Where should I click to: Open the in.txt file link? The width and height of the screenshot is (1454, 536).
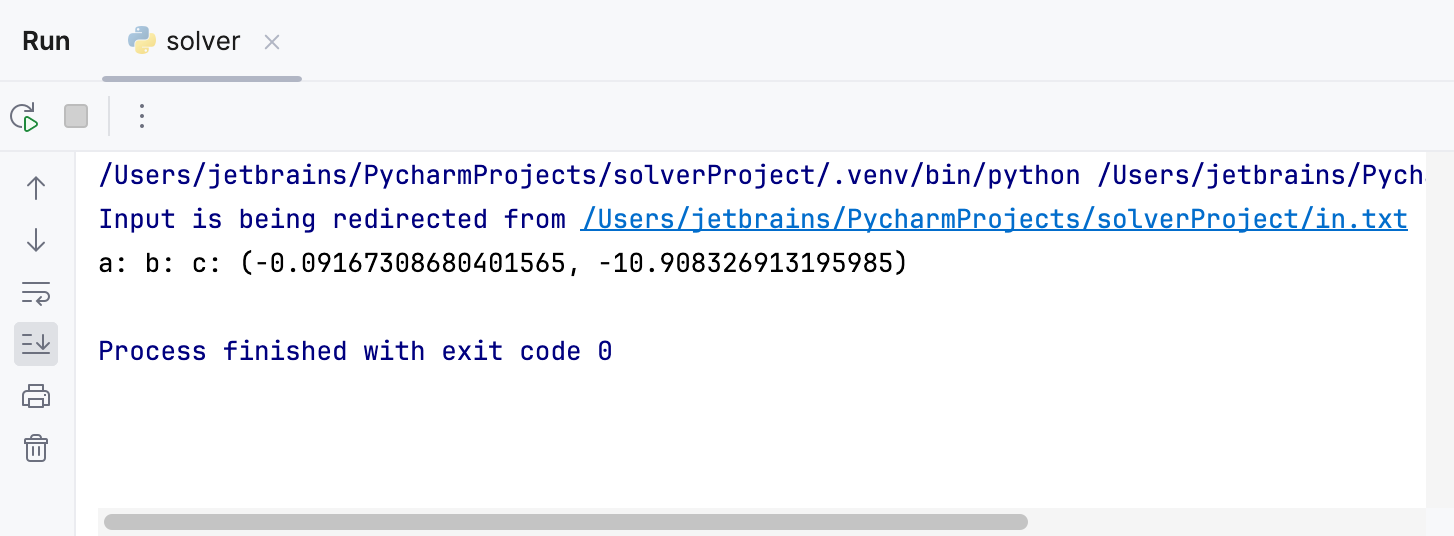point(994,219)
